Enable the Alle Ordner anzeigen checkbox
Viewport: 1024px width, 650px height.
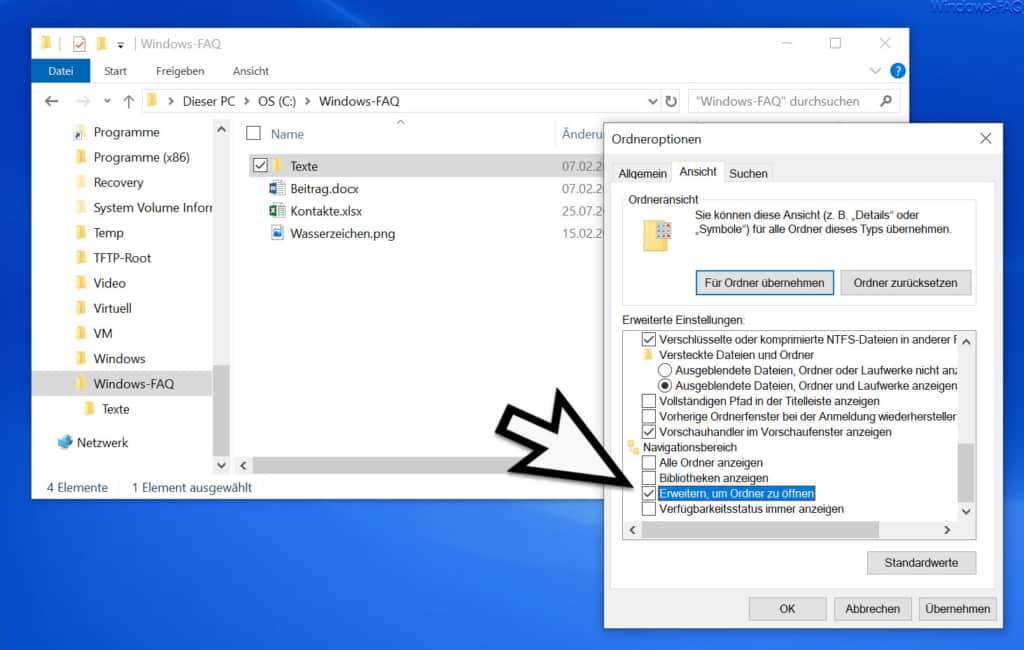[649, 463]
